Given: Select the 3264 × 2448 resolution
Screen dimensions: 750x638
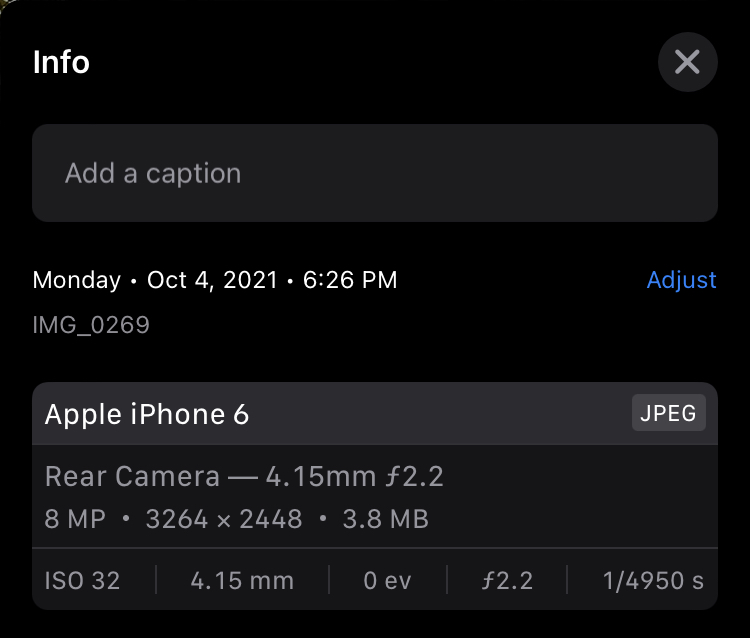Looking at the screenshot, I should click(x=223, y=519).
